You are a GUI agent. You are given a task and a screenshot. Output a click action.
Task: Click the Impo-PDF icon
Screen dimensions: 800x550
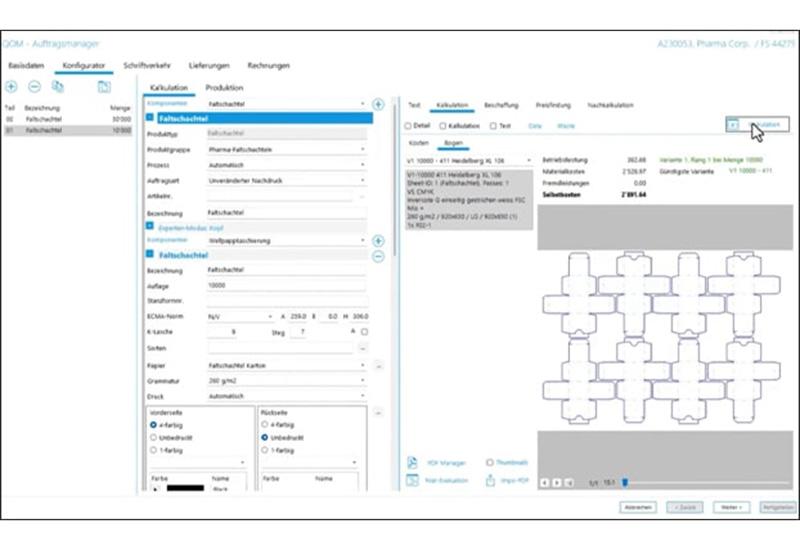coord(492,481)
